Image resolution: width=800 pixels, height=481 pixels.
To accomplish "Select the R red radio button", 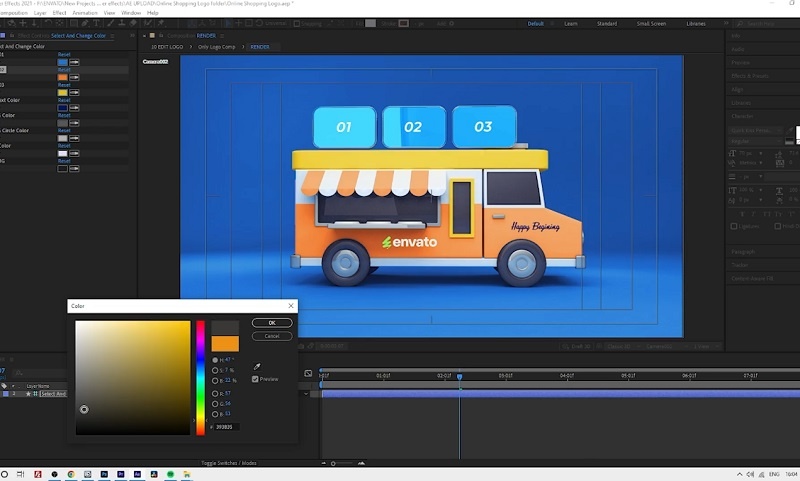I will click(215, 393).
